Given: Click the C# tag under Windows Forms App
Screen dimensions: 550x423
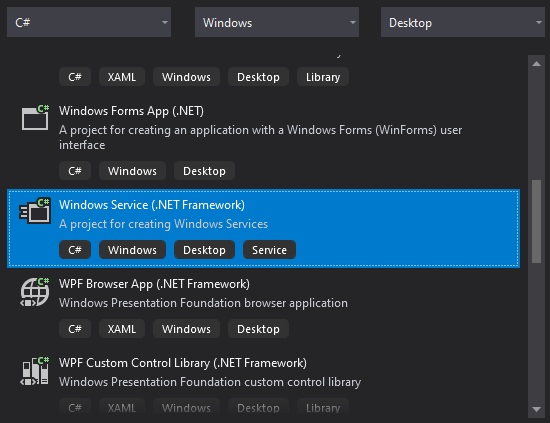Looking at the screenshot, I should pos(75,171).
